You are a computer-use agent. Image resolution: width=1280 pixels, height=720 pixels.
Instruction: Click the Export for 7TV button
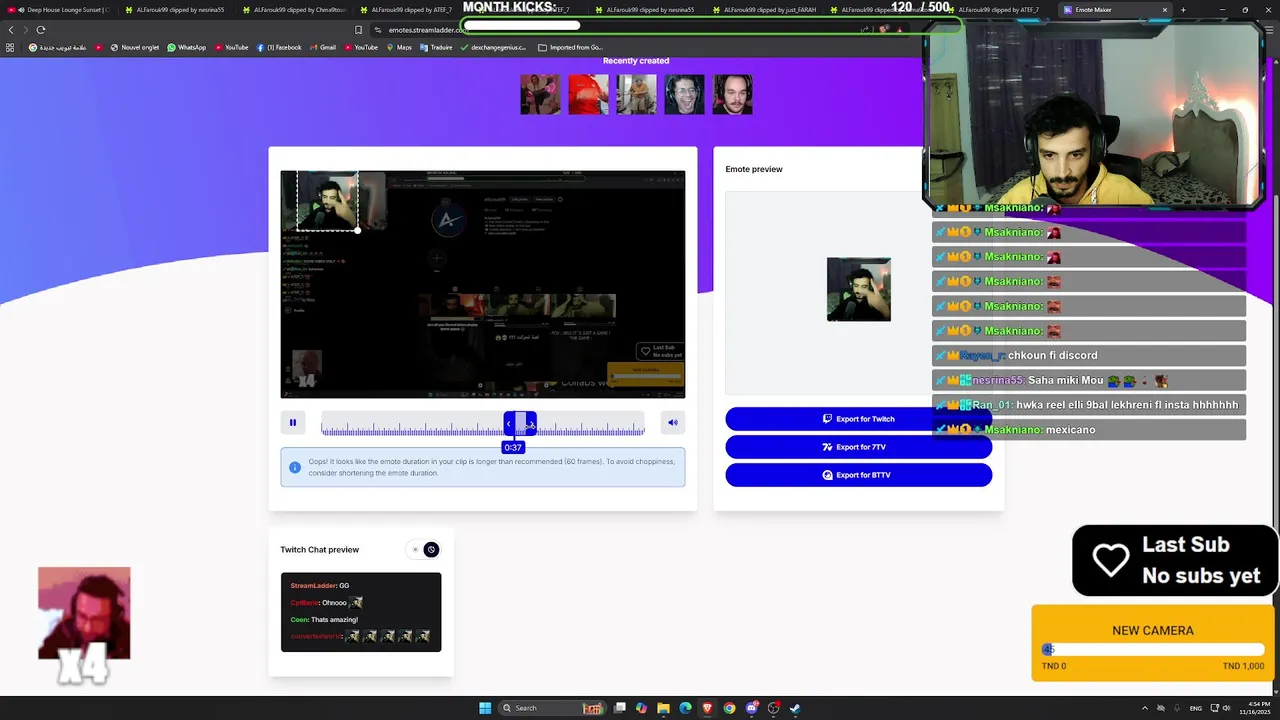click(x=859, y=447)
